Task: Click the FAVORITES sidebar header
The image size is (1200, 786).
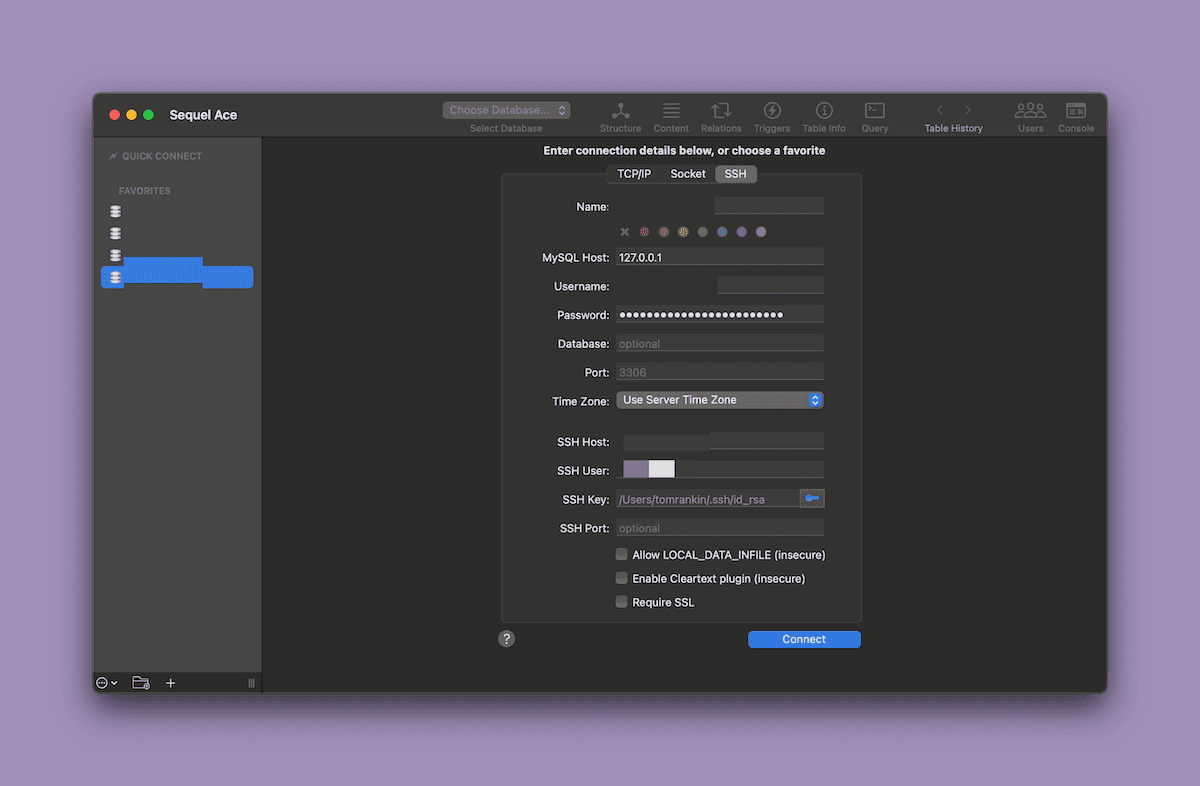Action: tap(145, 191)
